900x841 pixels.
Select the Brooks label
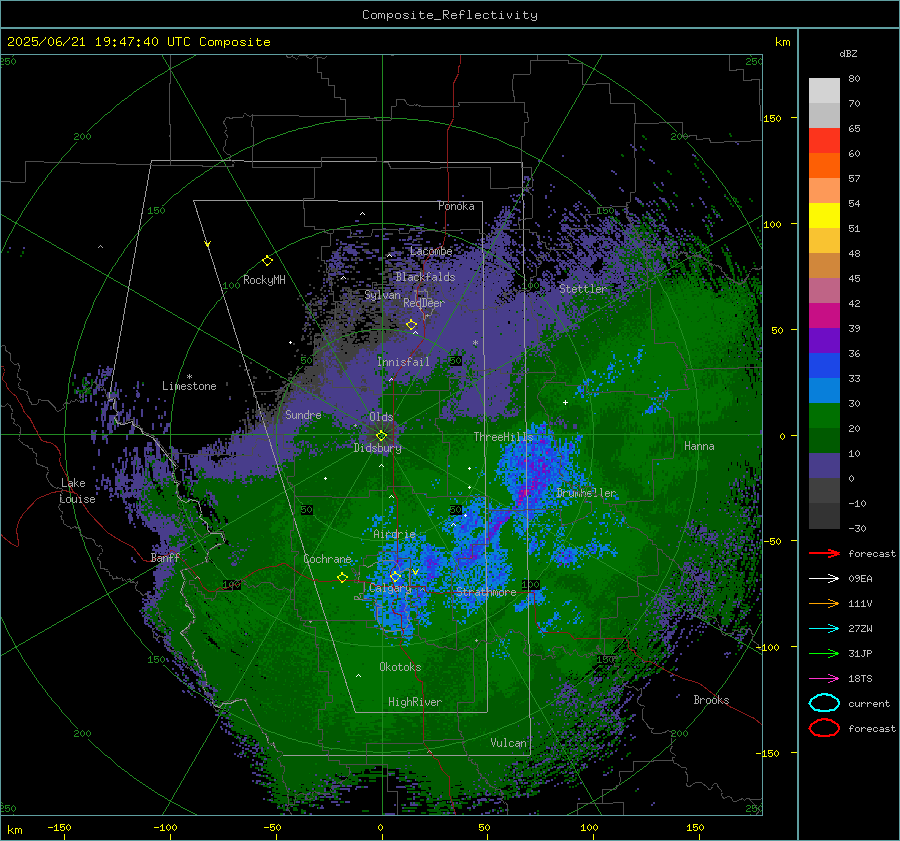pyautogui.click(x=711, y=700)
